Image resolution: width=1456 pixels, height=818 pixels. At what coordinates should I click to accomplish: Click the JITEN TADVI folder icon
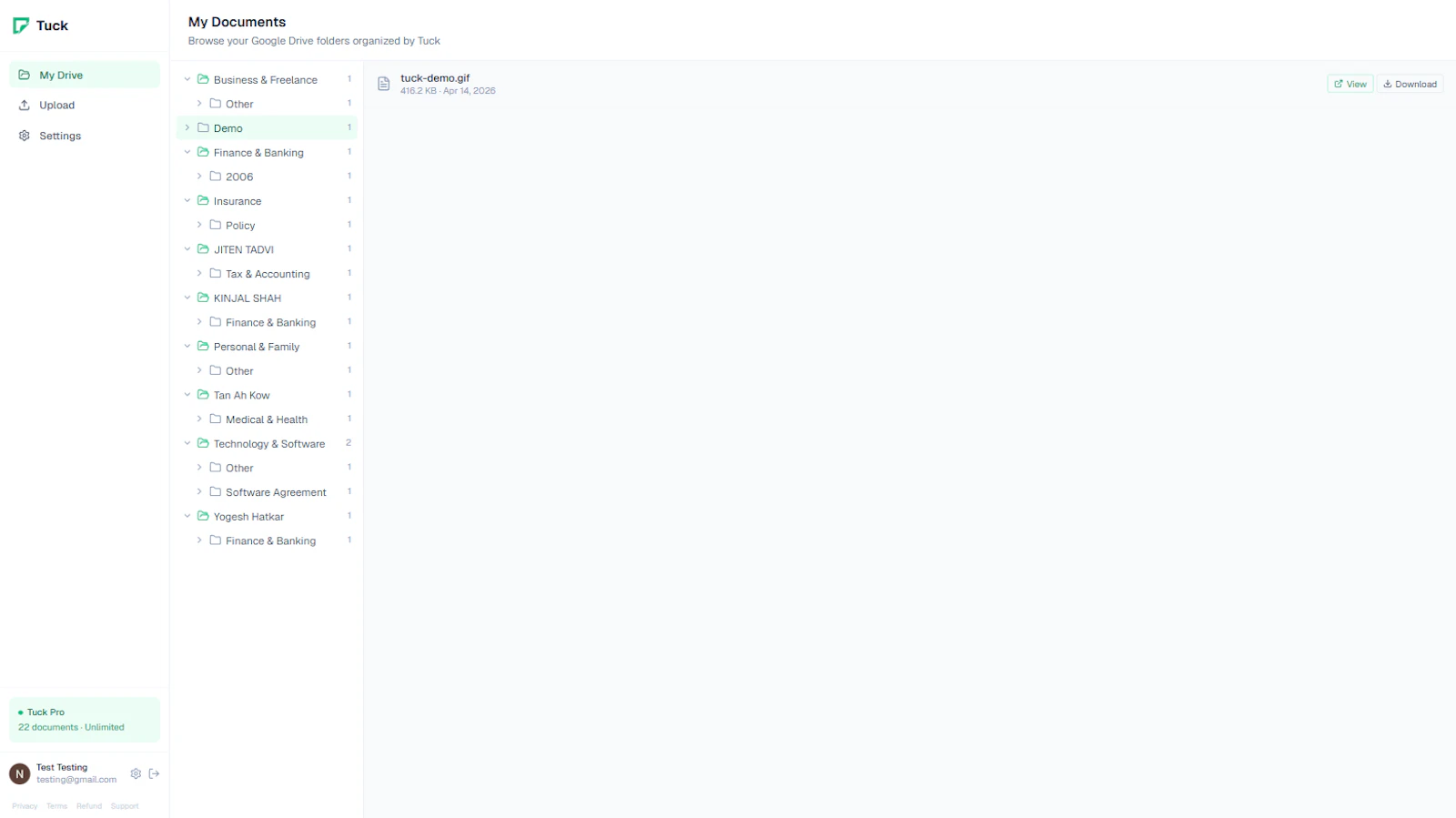[203, 249]
